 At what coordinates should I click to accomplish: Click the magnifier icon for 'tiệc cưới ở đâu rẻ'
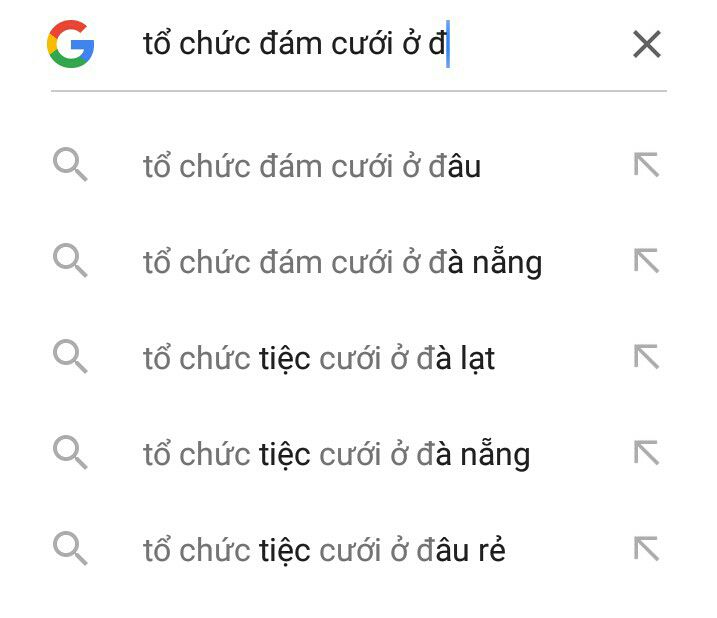pos(70,548)
